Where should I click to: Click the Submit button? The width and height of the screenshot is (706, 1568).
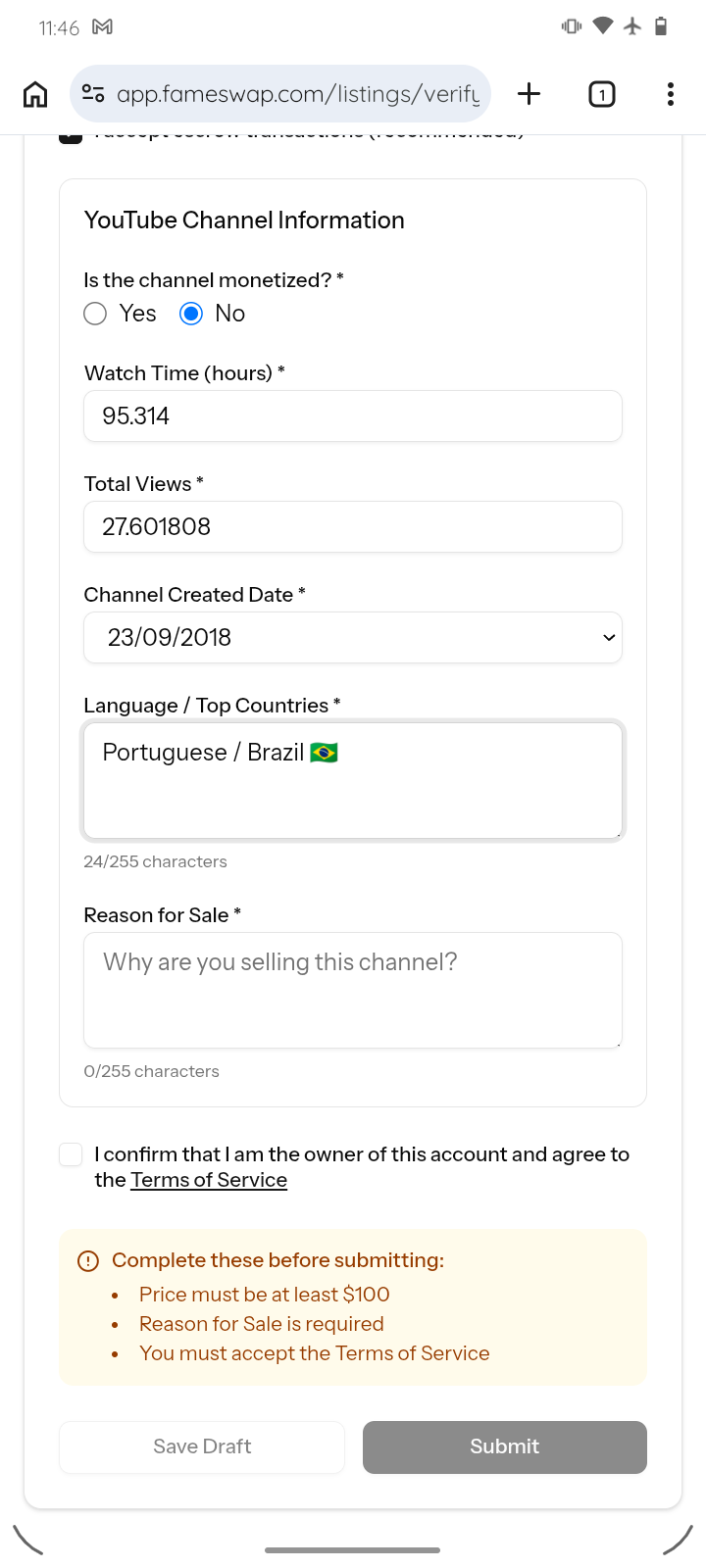[505, 1447]
